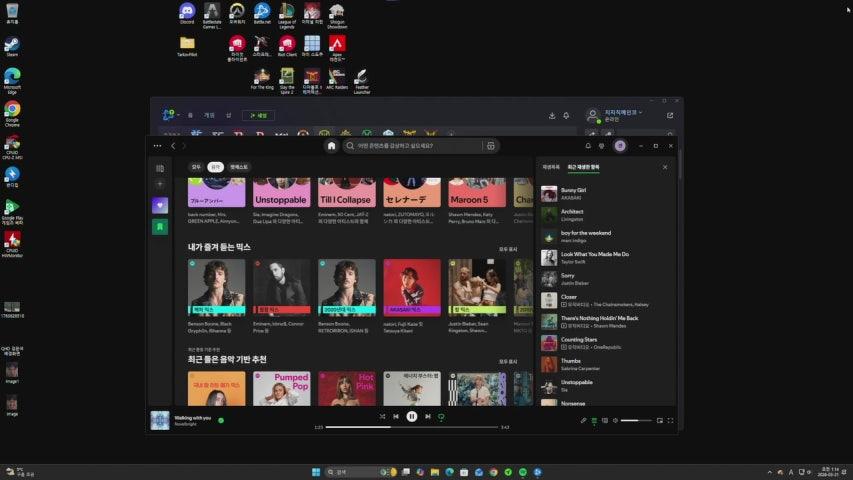
Task: Toggle the repeat mode button
Action: (442, 416)
